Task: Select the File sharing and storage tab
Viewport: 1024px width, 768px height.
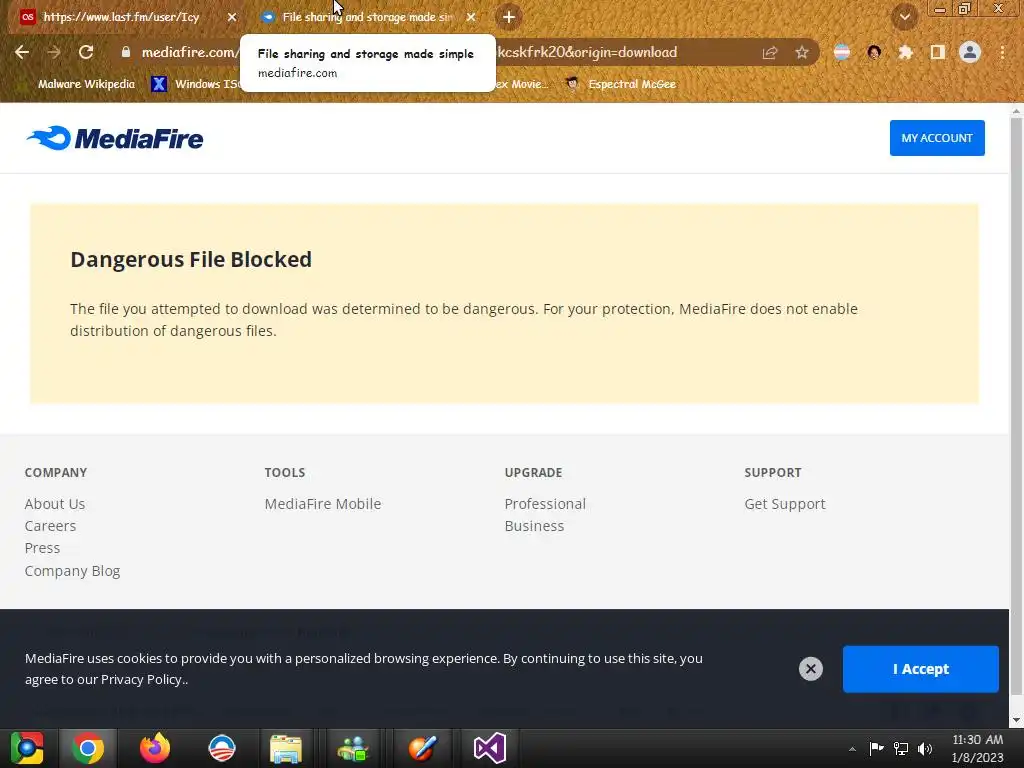Action: click(367, 17)
